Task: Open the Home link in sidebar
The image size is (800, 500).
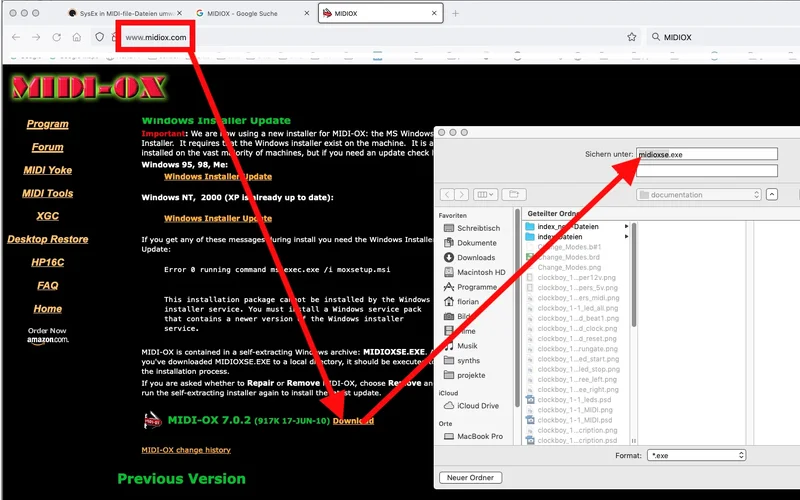Action: coord(47,309)
